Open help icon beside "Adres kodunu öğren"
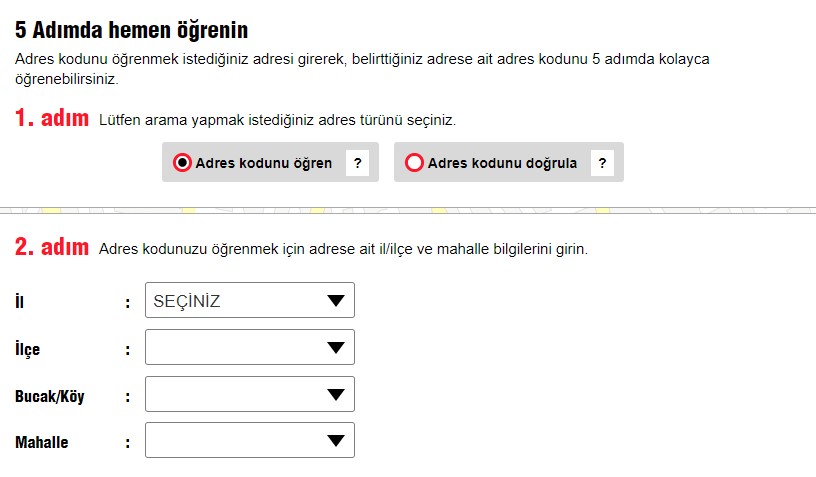 click(x=357, y=163)
